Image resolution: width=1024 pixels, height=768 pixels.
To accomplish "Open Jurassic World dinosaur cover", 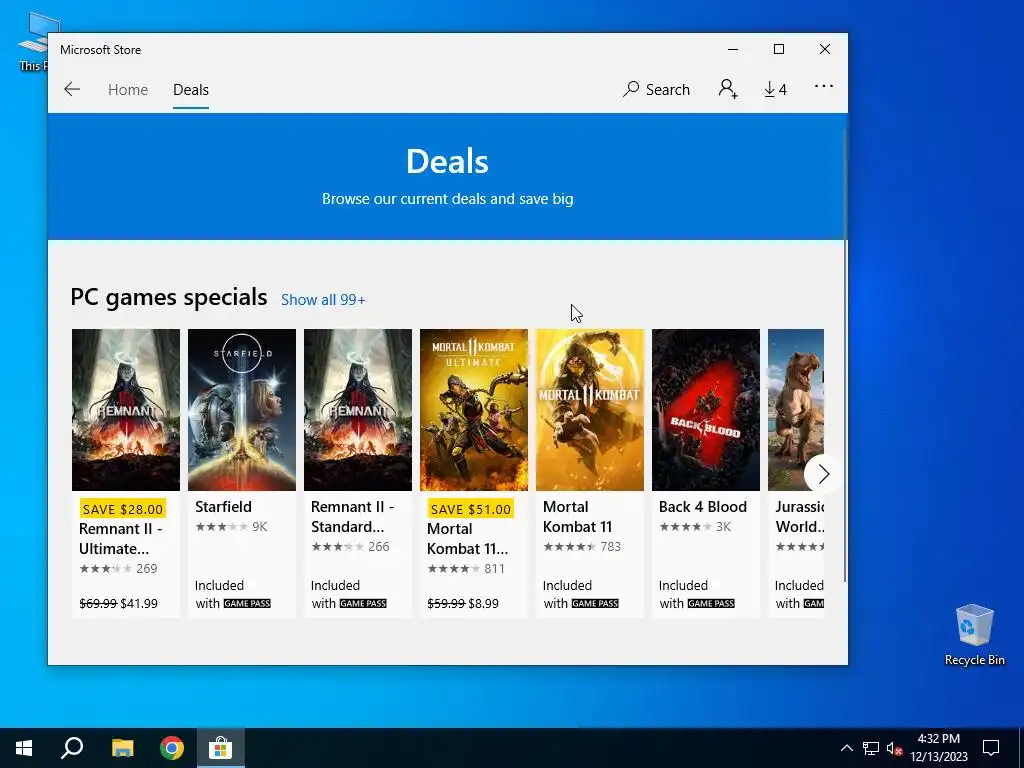I will 796,409.
